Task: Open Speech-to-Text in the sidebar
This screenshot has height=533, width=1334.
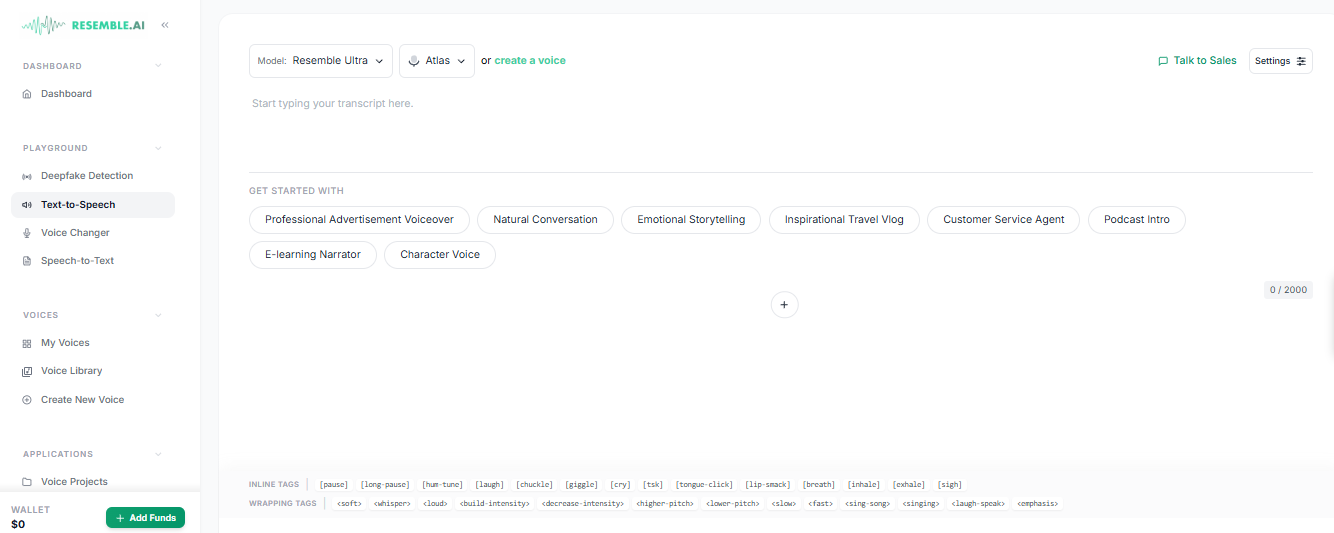Action: point(77,261)
